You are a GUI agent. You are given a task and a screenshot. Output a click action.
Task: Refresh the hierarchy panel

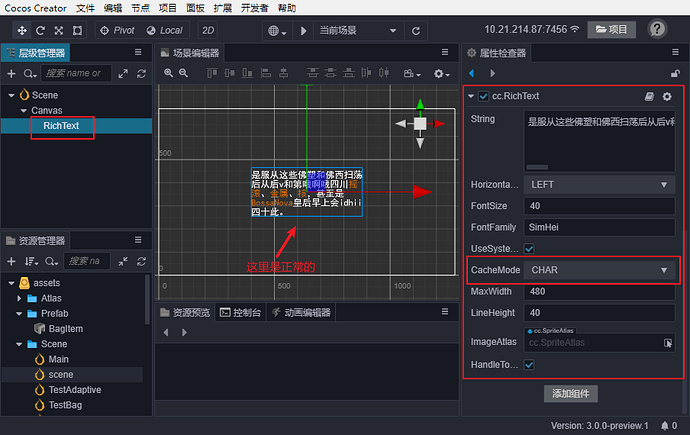tap(141, 73)
